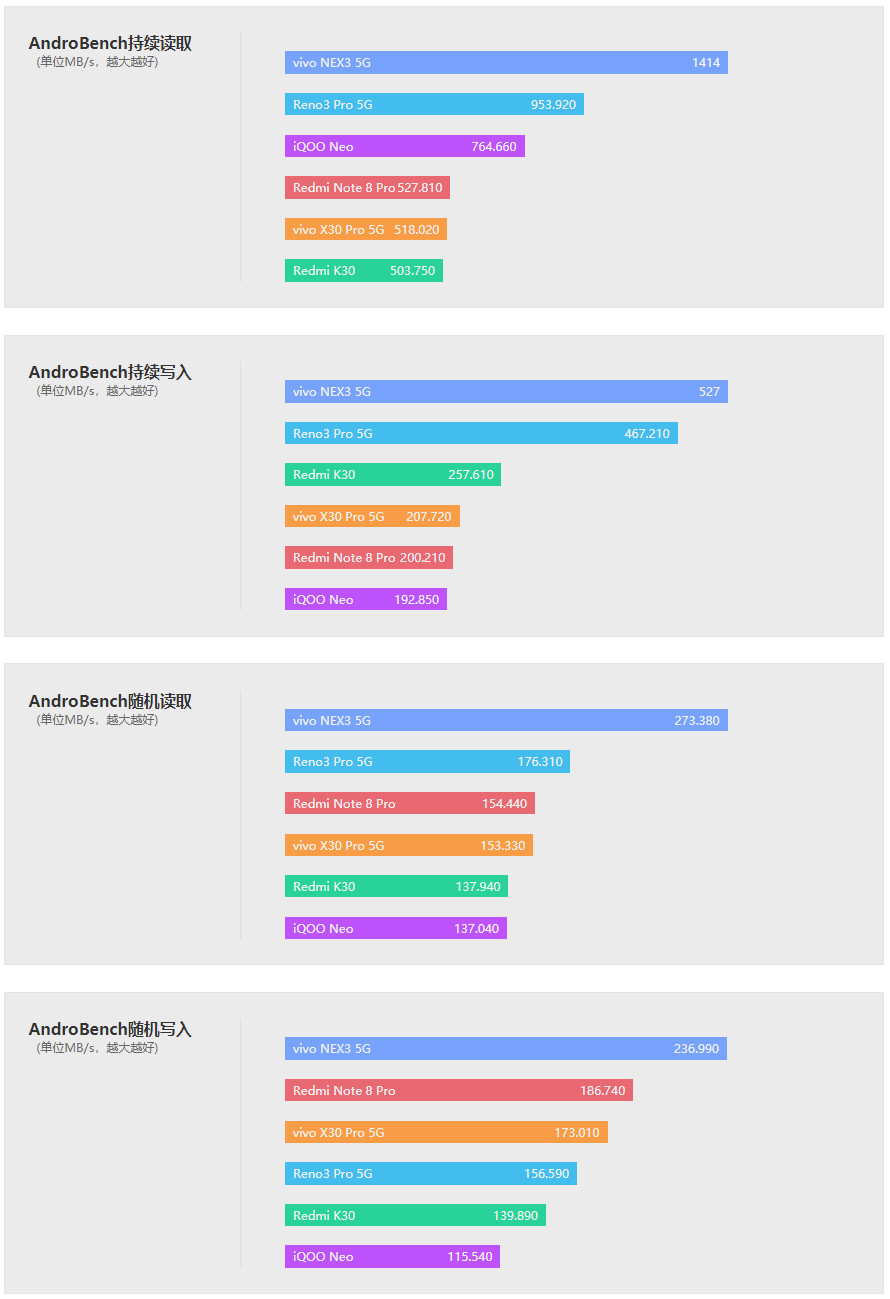Select Redmi Note 8 Pro 527.810 bar

coord(367,187)
